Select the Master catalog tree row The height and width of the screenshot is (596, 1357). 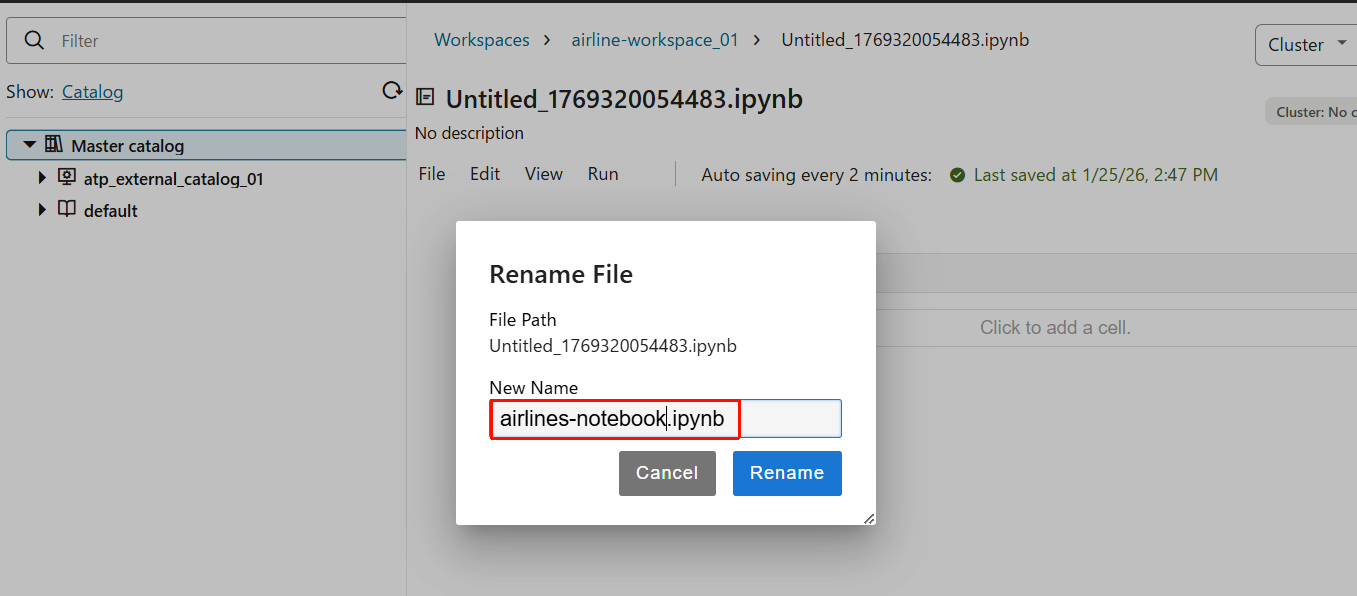point(207,145)
